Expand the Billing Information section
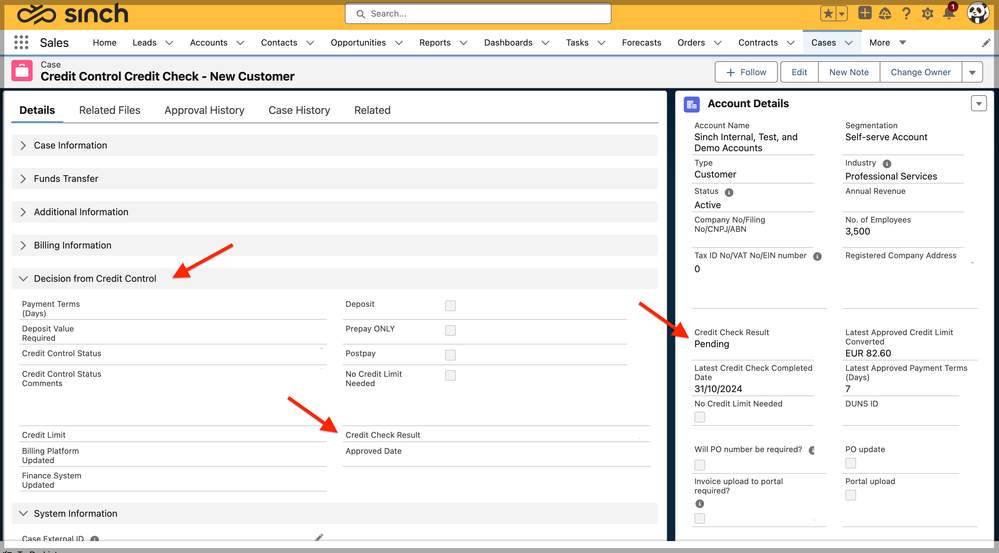The width and height of the screenshot is (999, 553). pyautogui.click(x=334, y=245)
